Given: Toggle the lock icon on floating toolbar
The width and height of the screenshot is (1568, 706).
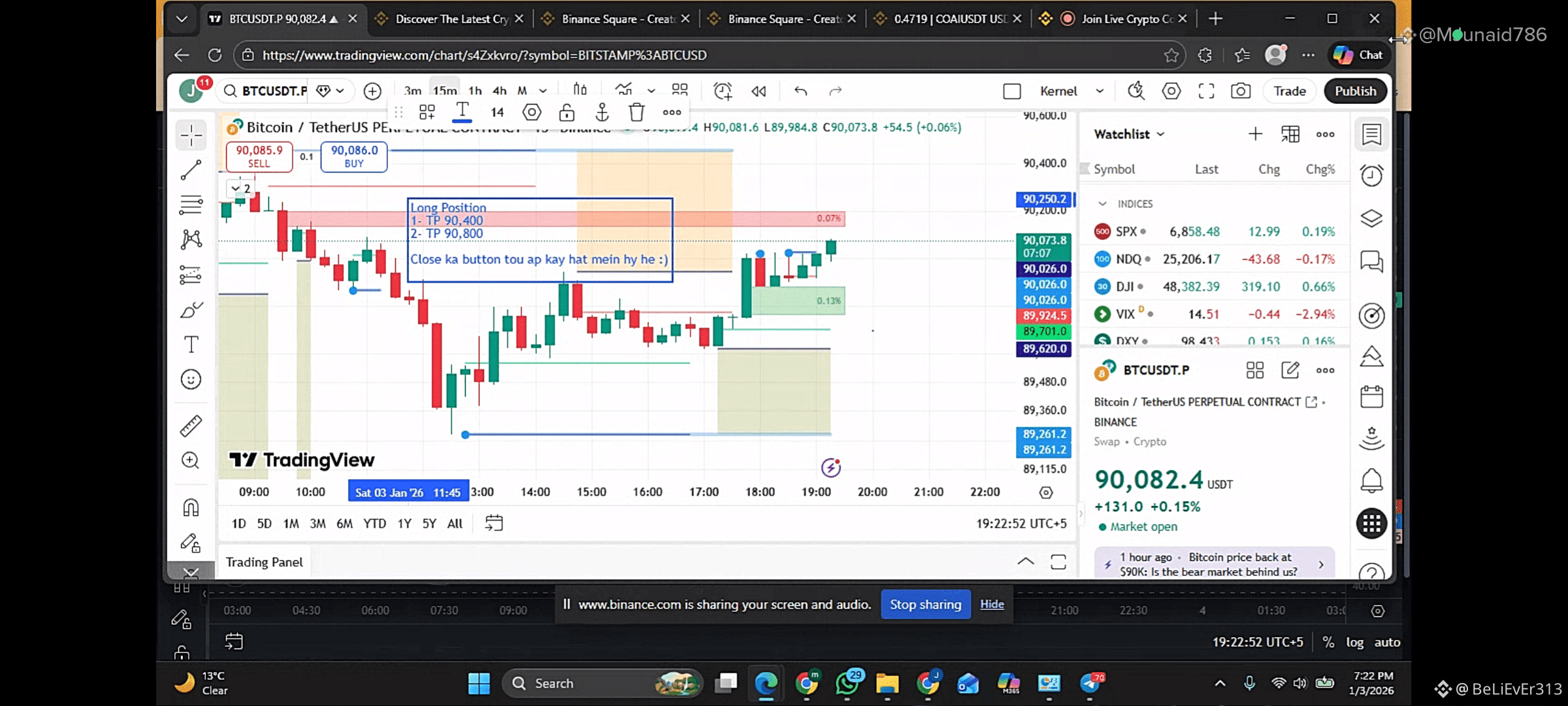Looking at the screenshot, I should click(x=566, y=112).
